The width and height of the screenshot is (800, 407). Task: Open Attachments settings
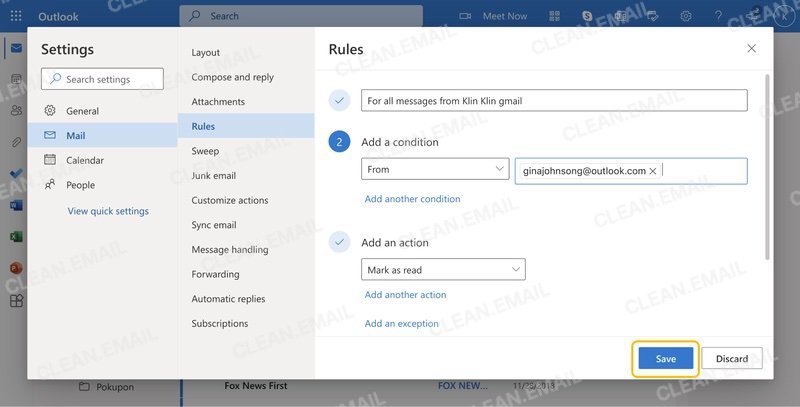[246, 101]
